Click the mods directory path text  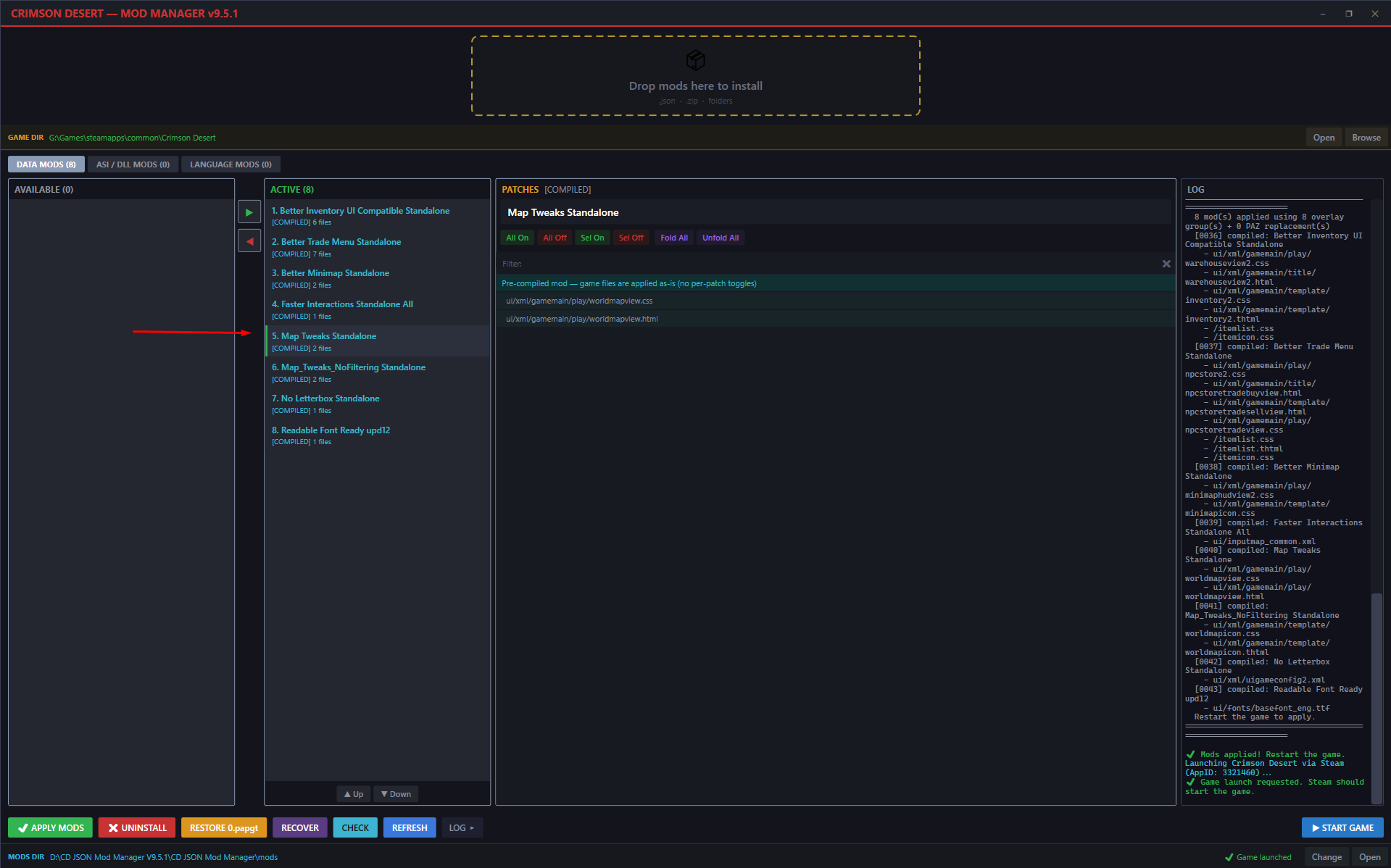pos(164,857)
